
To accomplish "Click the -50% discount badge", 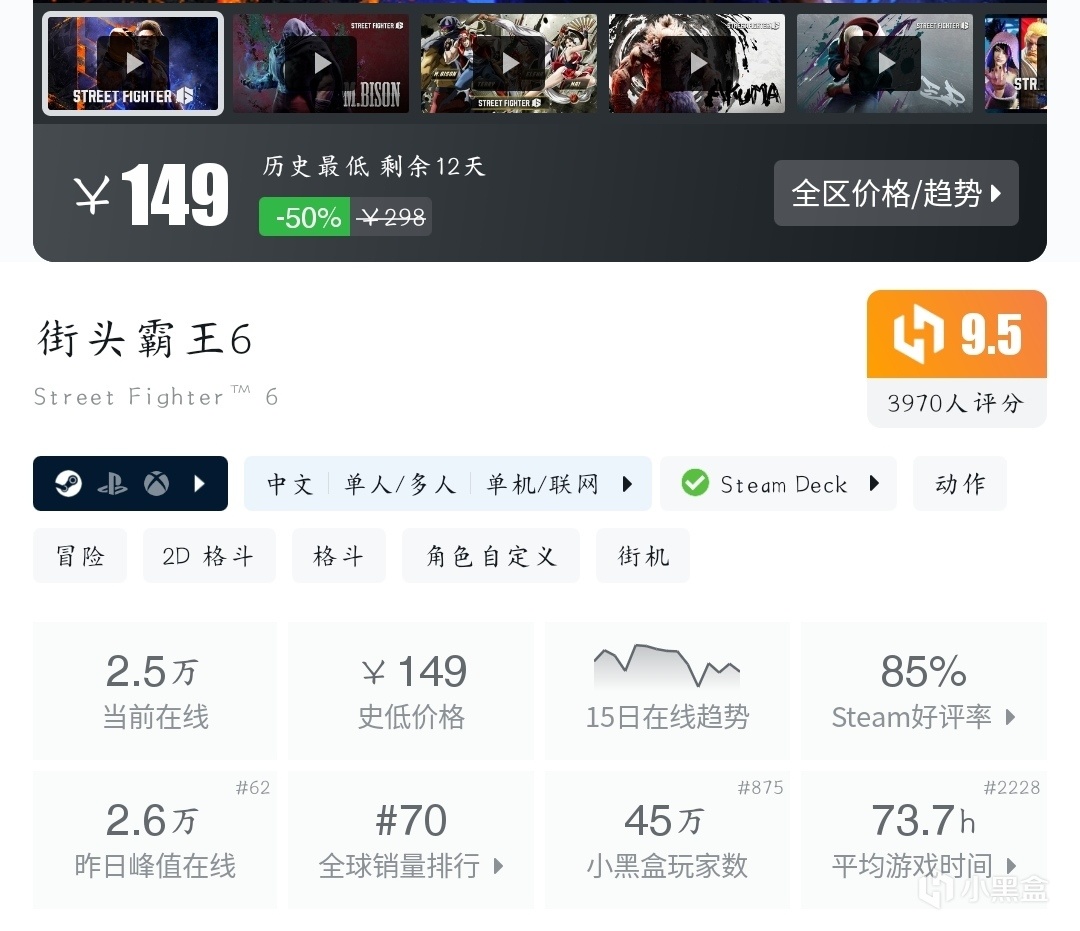I will [x=304, y=217].
